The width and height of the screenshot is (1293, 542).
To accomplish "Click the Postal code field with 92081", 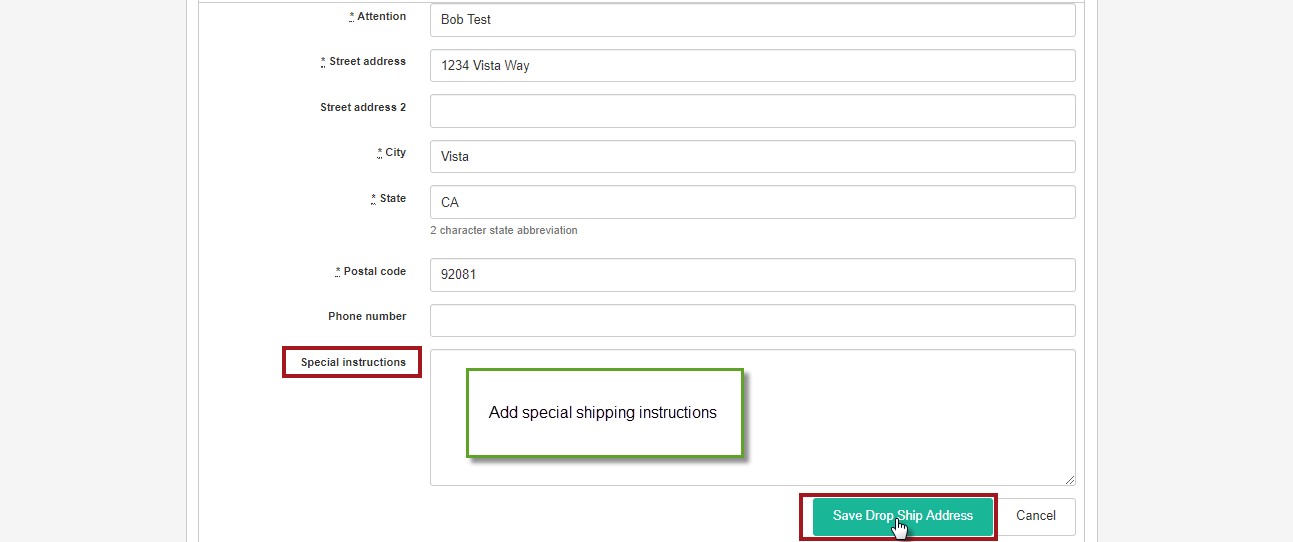I will coord(752,275).
